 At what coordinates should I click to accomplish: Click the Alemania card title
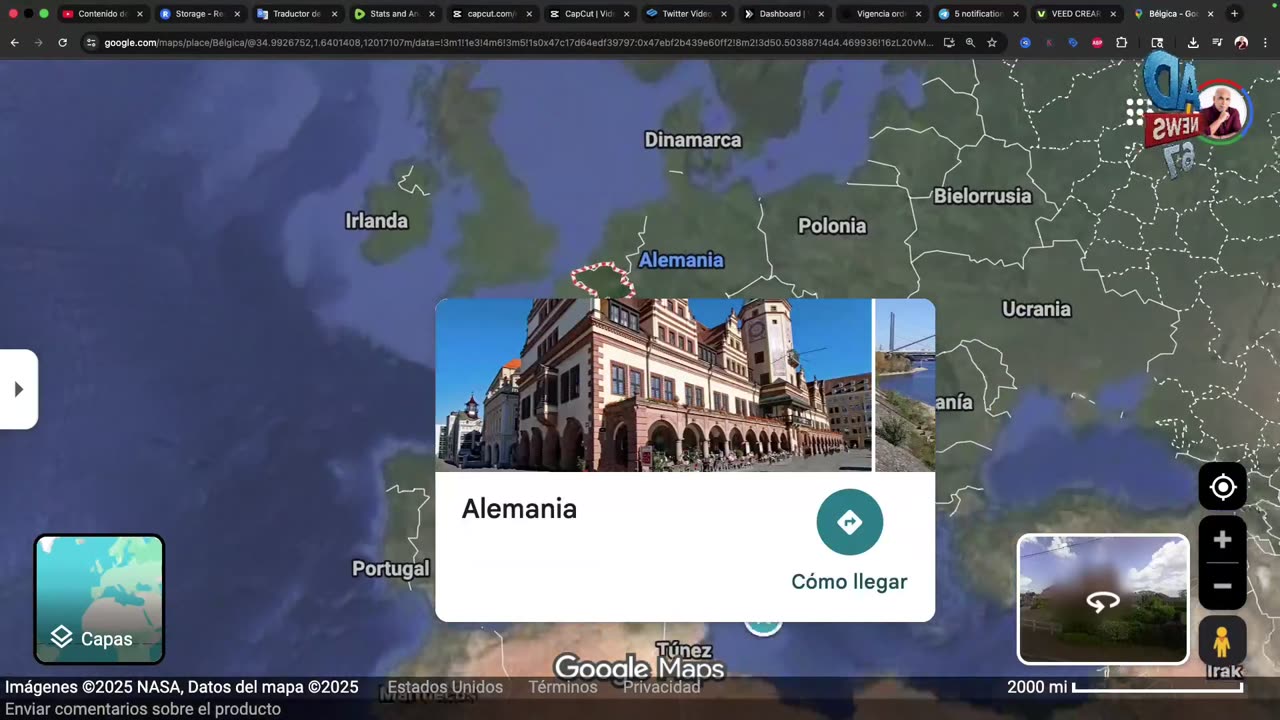[x=519, y=508]
